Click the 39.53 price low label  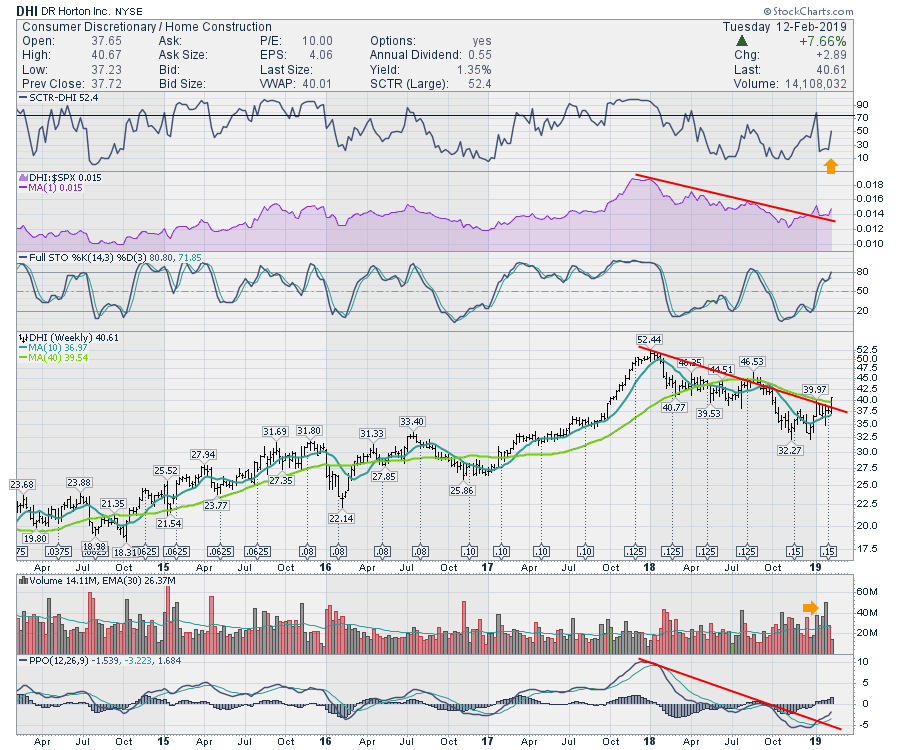click(709, 413)
